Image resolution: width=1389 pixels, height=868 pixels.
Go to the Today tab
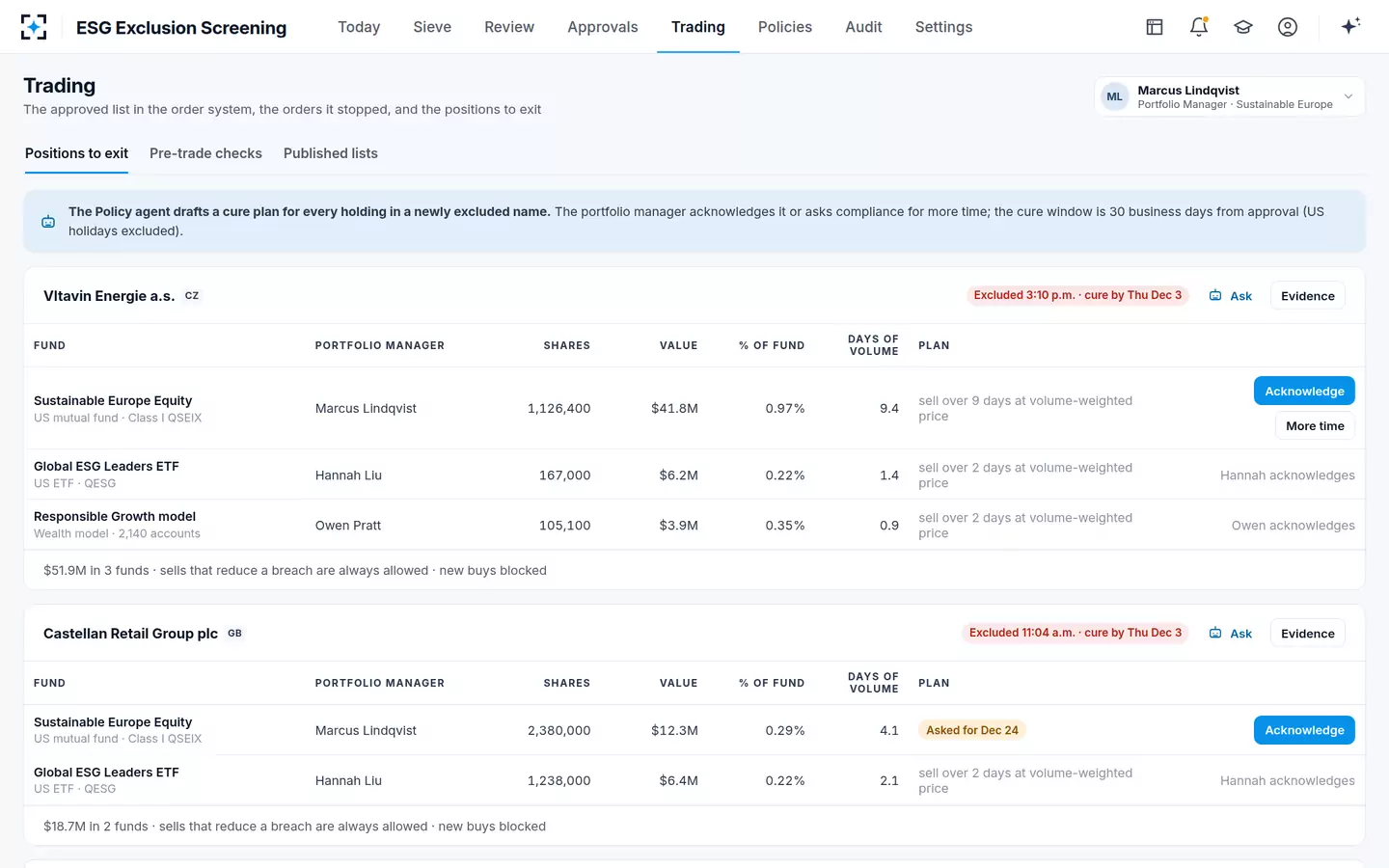coord(359,27)
